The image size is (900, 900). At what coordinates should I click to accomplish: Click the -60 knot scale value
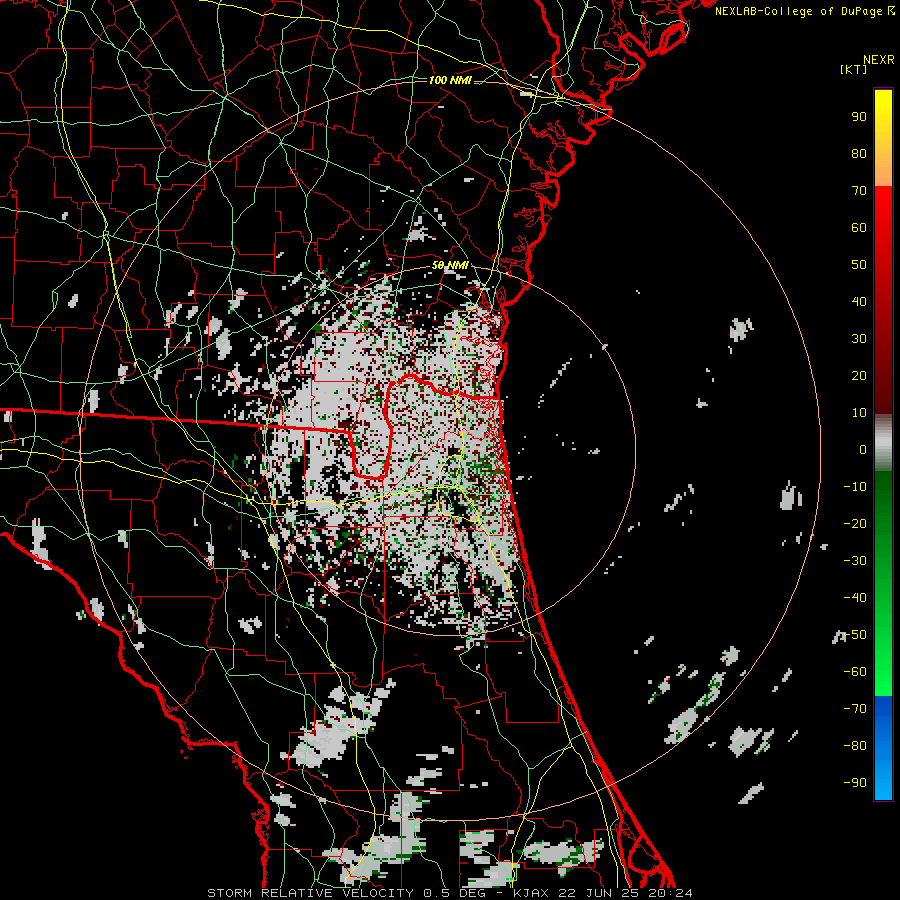pyautogui.click(x=855, y=672)
